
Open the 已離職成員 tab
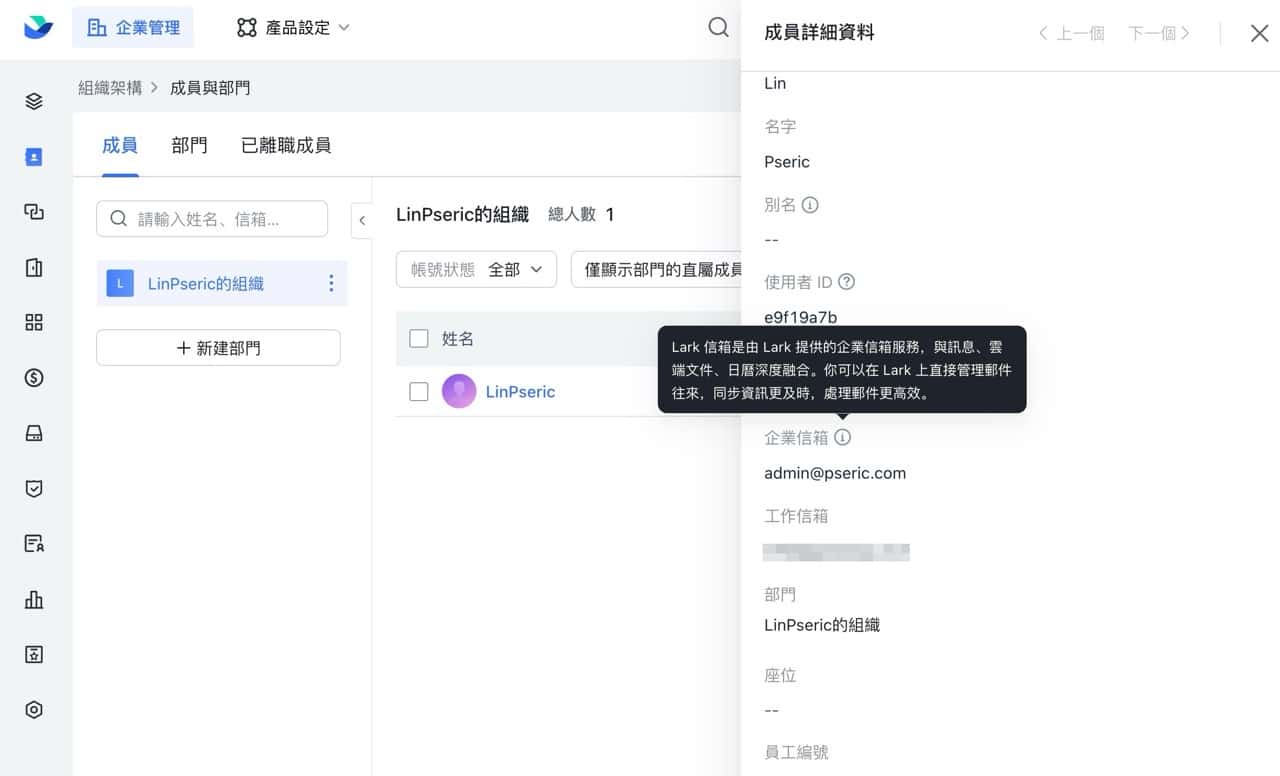pos(286,146)
